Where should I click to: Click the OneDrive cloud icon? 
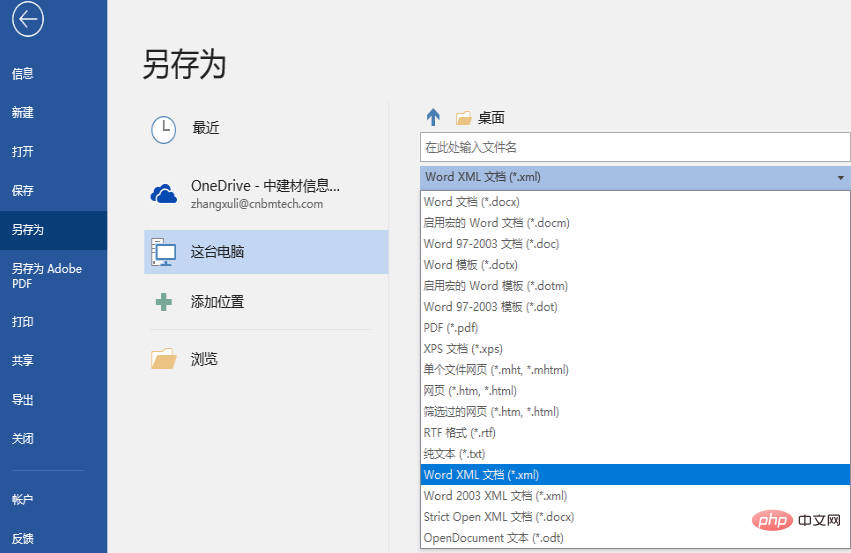tap(163, 193)
